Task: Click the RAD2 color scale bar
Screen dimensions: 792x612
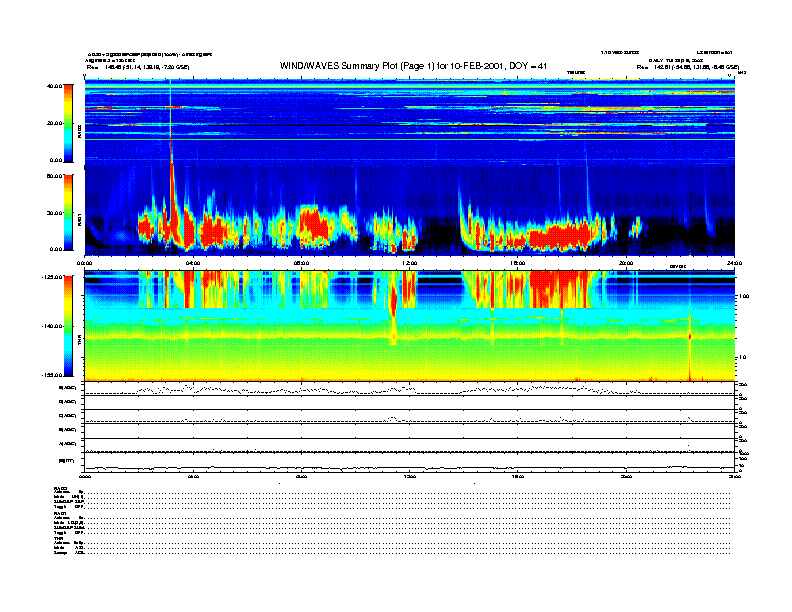Action: click(68, 123)
